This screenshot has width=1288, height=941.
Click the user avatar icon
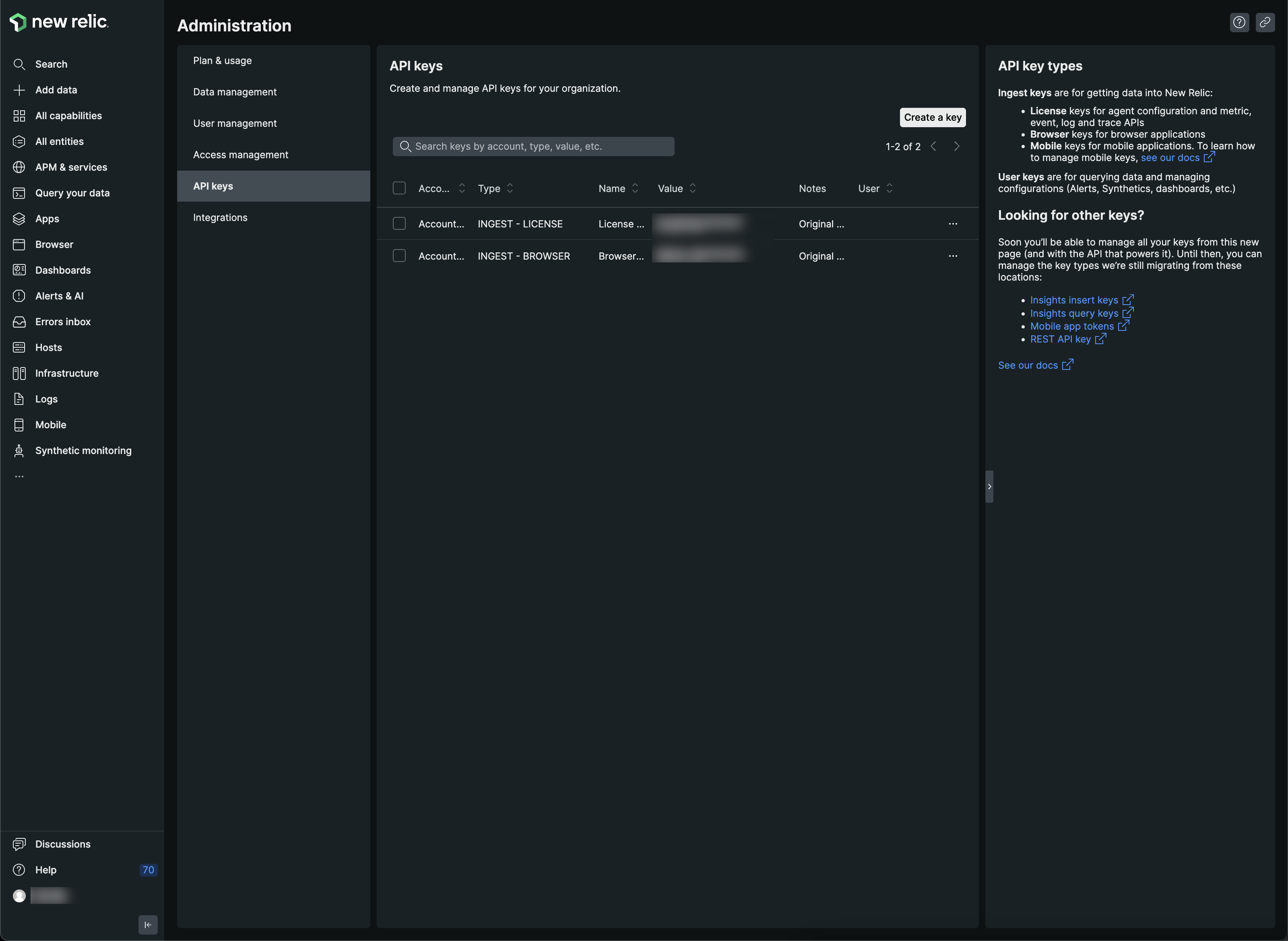pyautogui.click(x=19, y=896)
